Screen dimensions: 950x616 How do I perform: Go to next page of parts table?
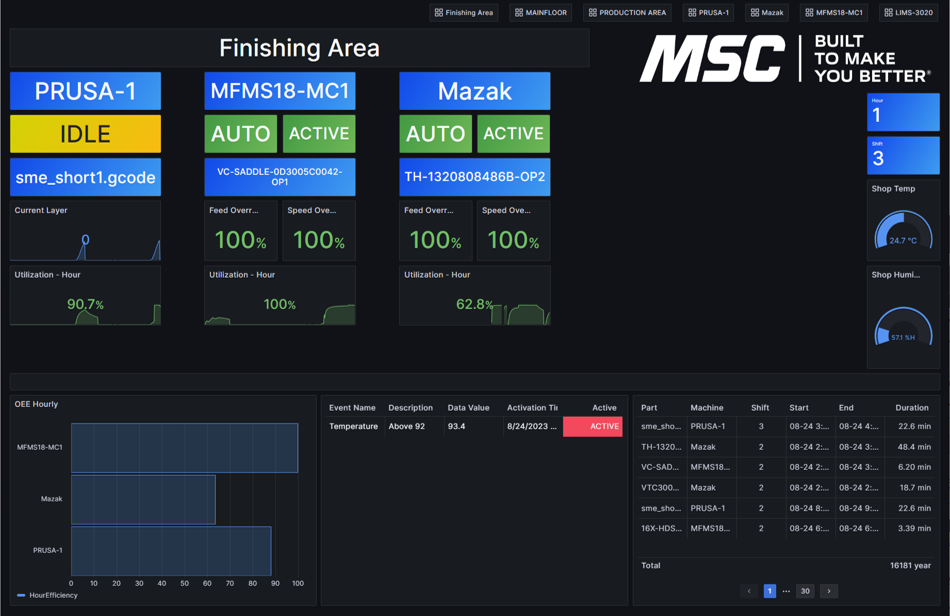pyautogui.click(x=829, y=591)
